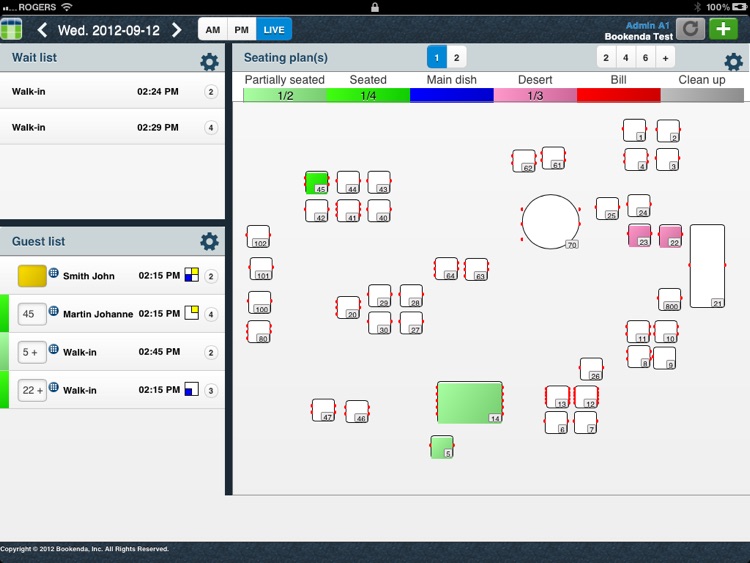Select table 102
This screenshot has width=750, height=563.
click(x=258, y=236)
